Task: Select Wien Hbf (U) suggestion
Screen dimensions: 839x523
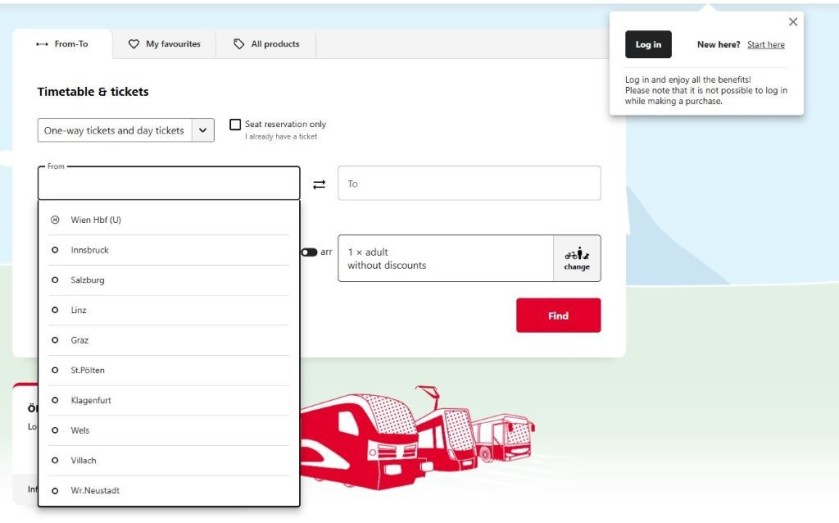Action: [169, 219]
